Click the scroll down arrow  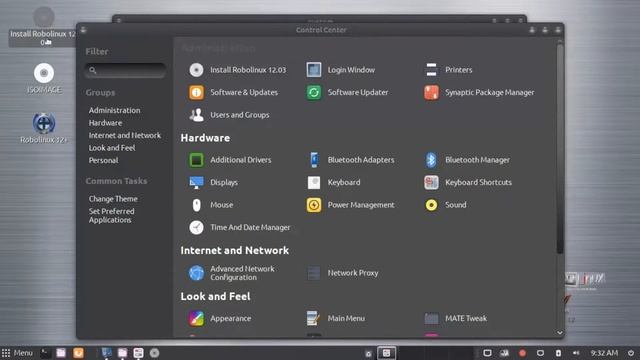pos(560,333)
